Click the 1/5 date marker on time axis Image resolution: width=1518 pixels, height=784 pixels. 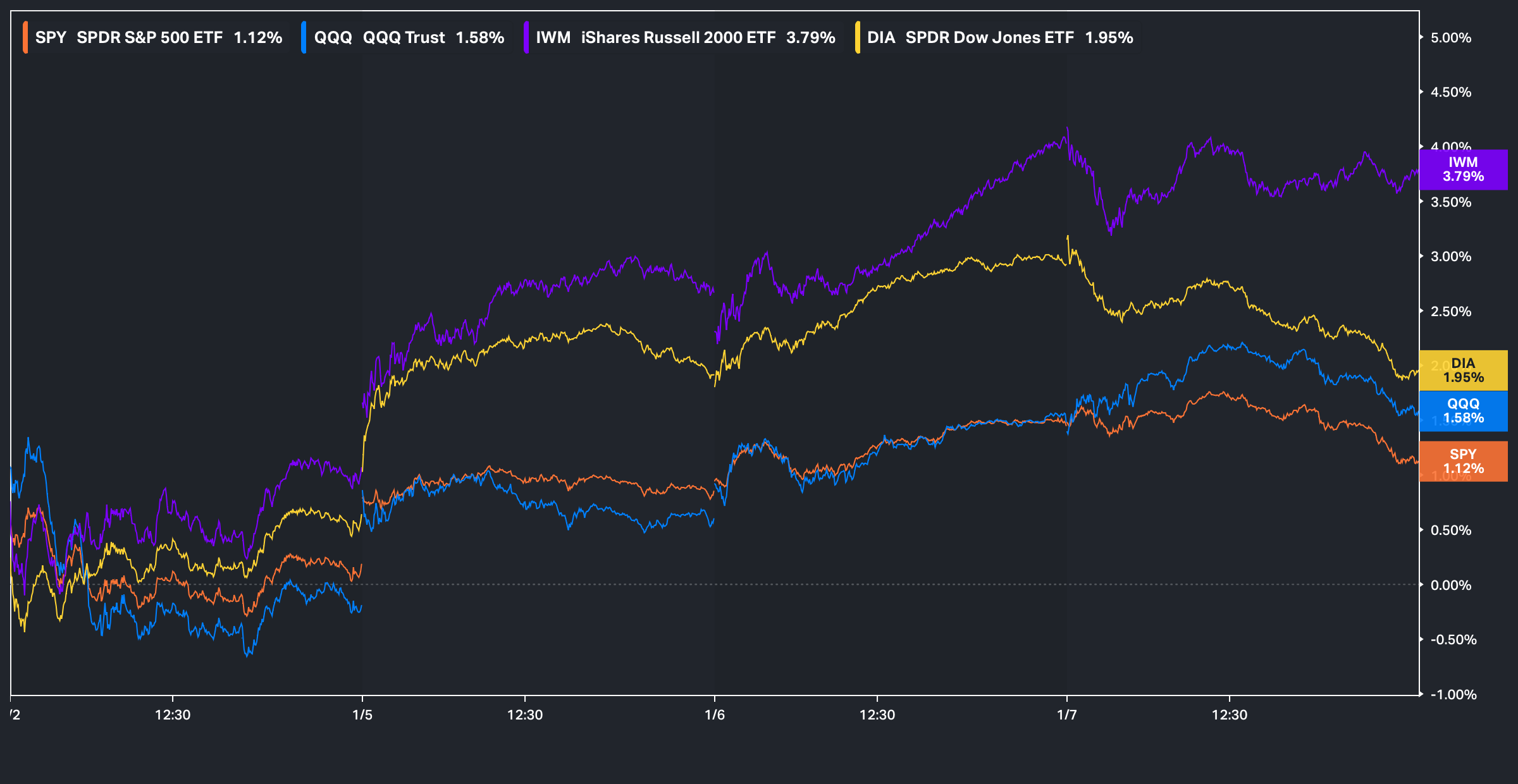coord(362,714)
